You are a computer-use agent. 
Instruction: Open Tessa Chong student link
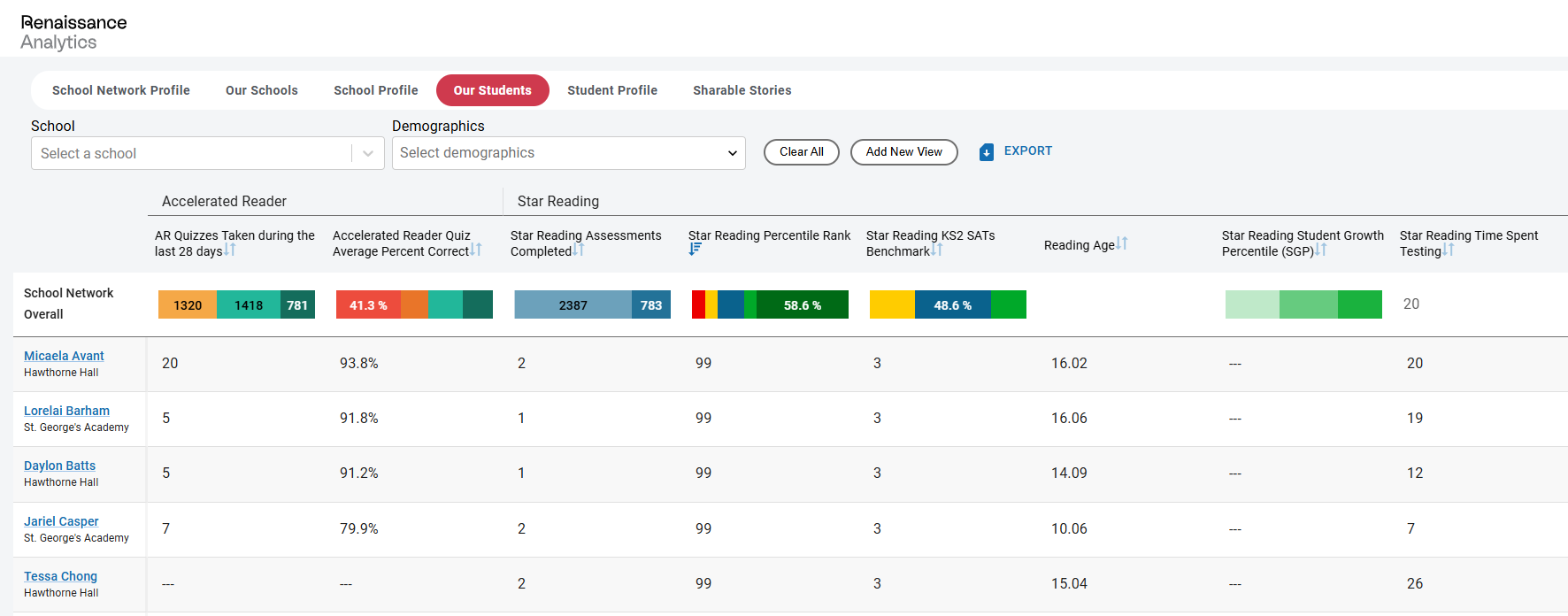pos(60,576)
